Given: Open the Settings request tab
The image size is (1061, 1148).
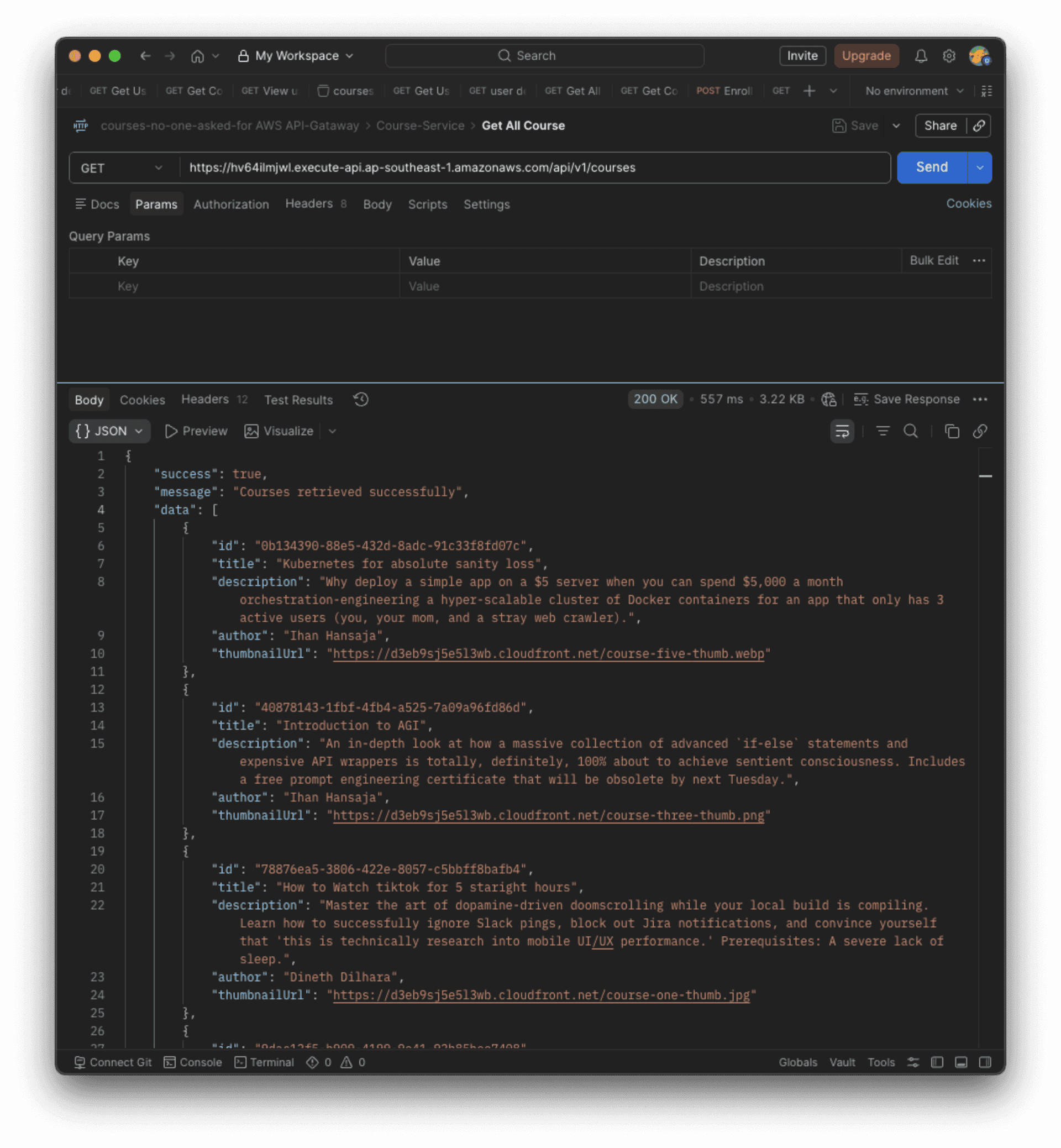Looking at the screenshot, I should click(487, 205).
